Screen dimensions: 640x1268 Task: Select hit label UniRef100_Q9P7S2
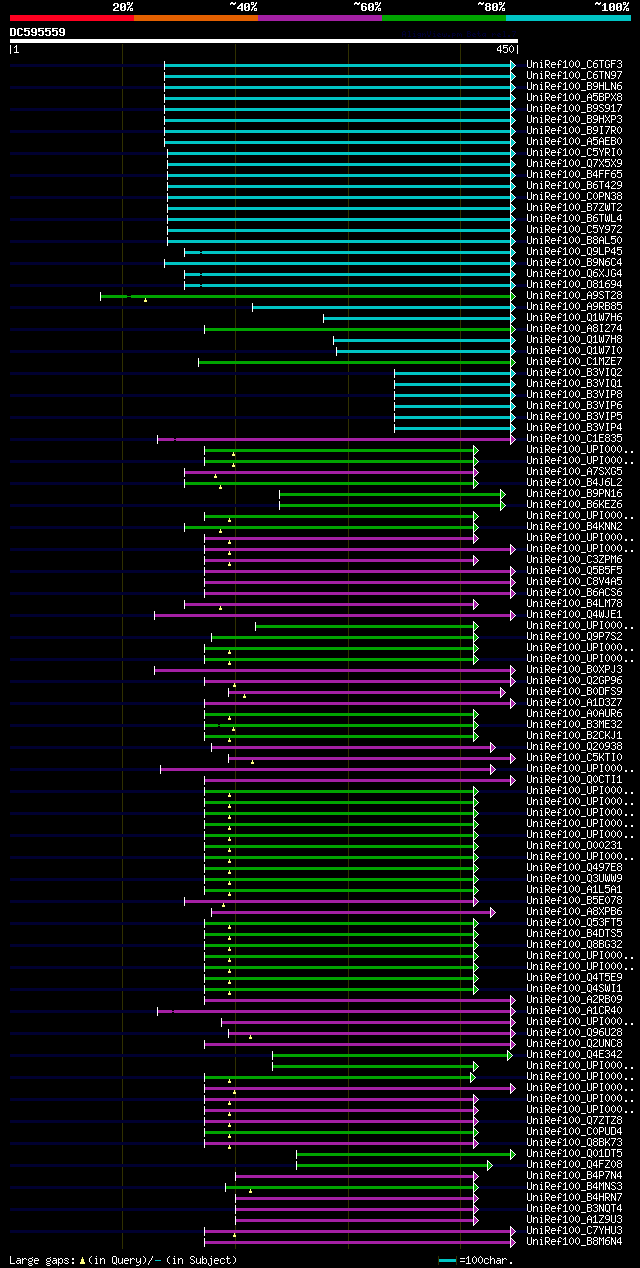574,637
